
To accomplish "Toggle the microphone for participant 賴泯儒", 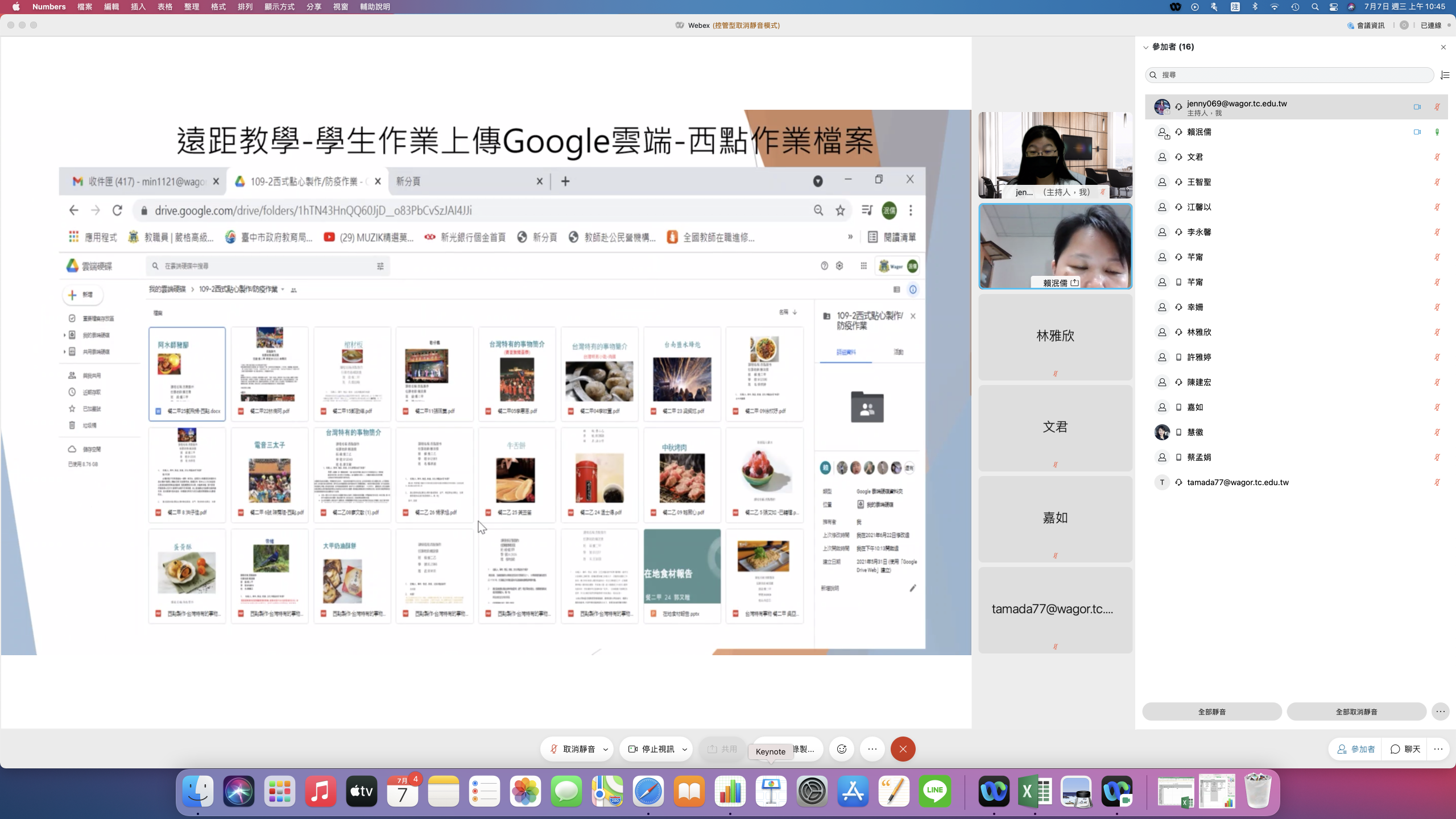I will [x=1437, y=132].
